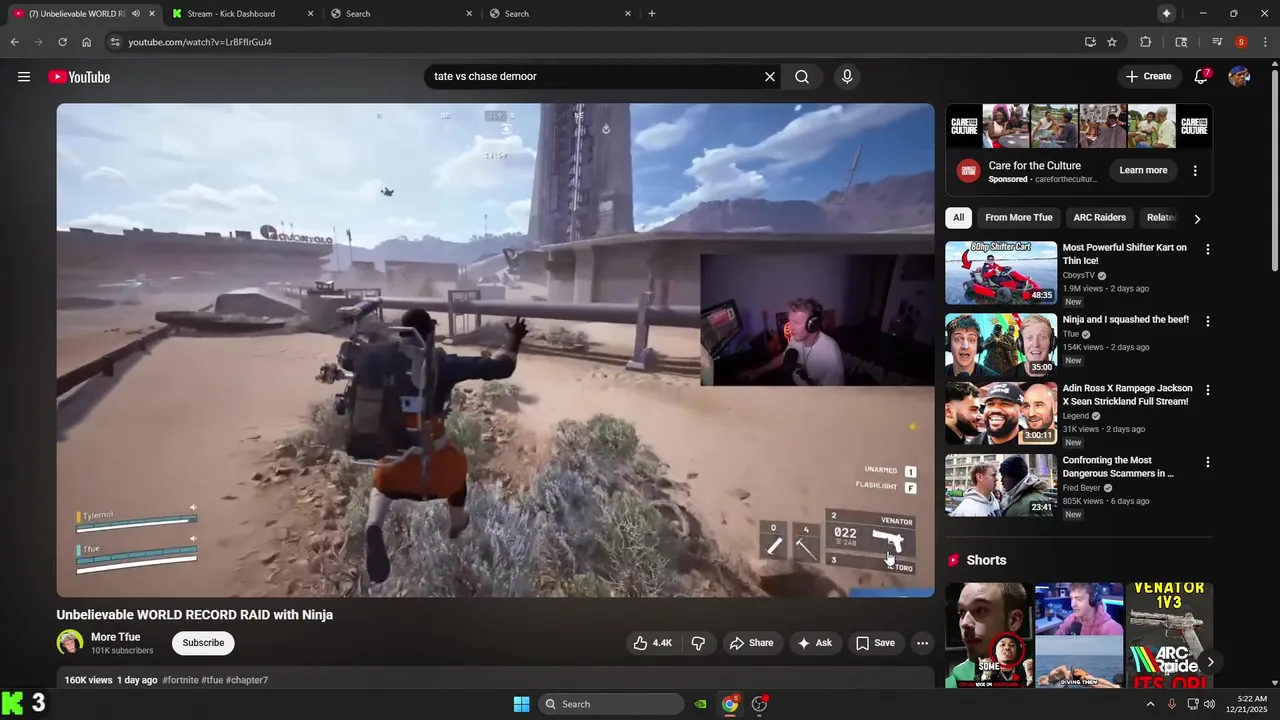Close the Kick Dashboard tab
1280x720 pixels.
pyautogui.click(x=311, y=14)
